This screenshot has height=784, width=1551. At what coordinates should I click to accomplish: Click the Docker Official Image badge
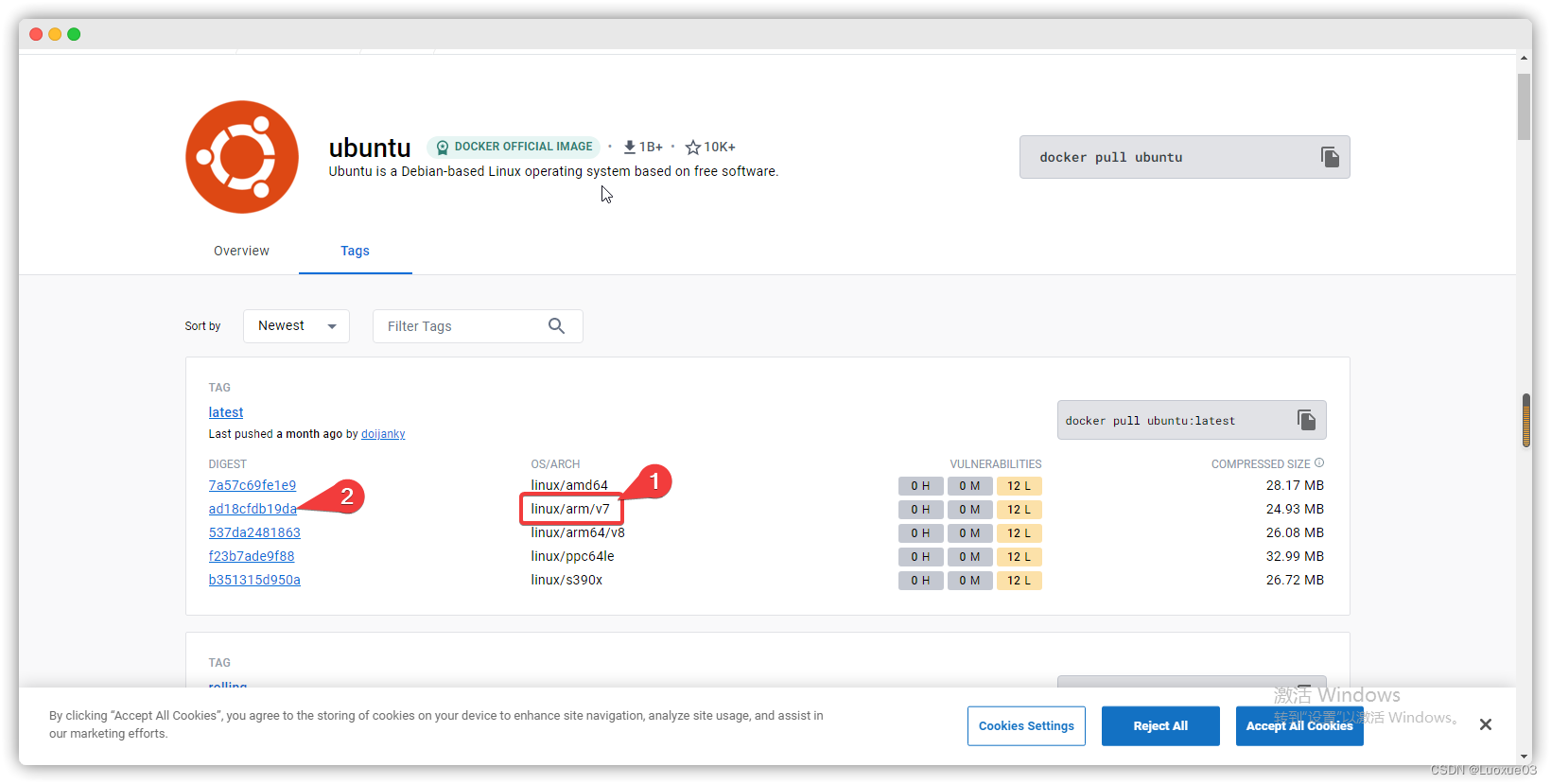514,147
